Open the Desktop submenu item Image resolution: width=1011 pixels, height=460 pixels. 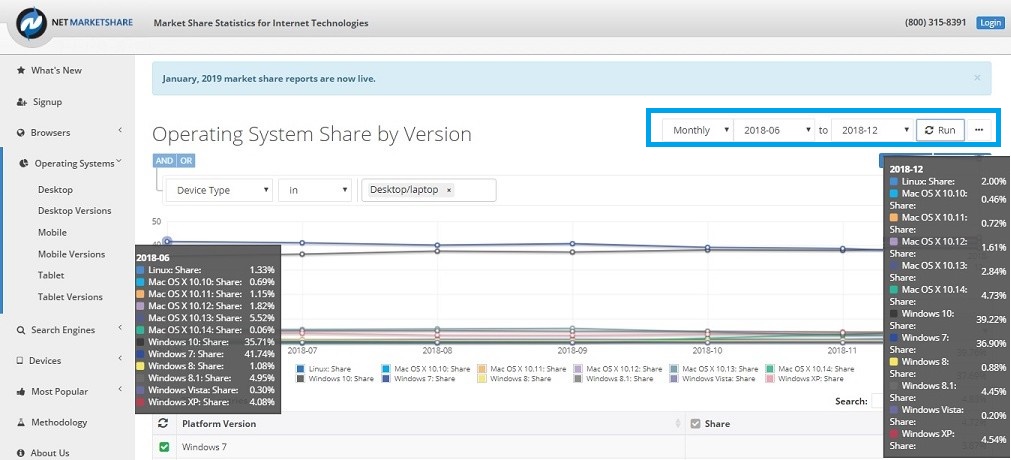coord(55,190)
